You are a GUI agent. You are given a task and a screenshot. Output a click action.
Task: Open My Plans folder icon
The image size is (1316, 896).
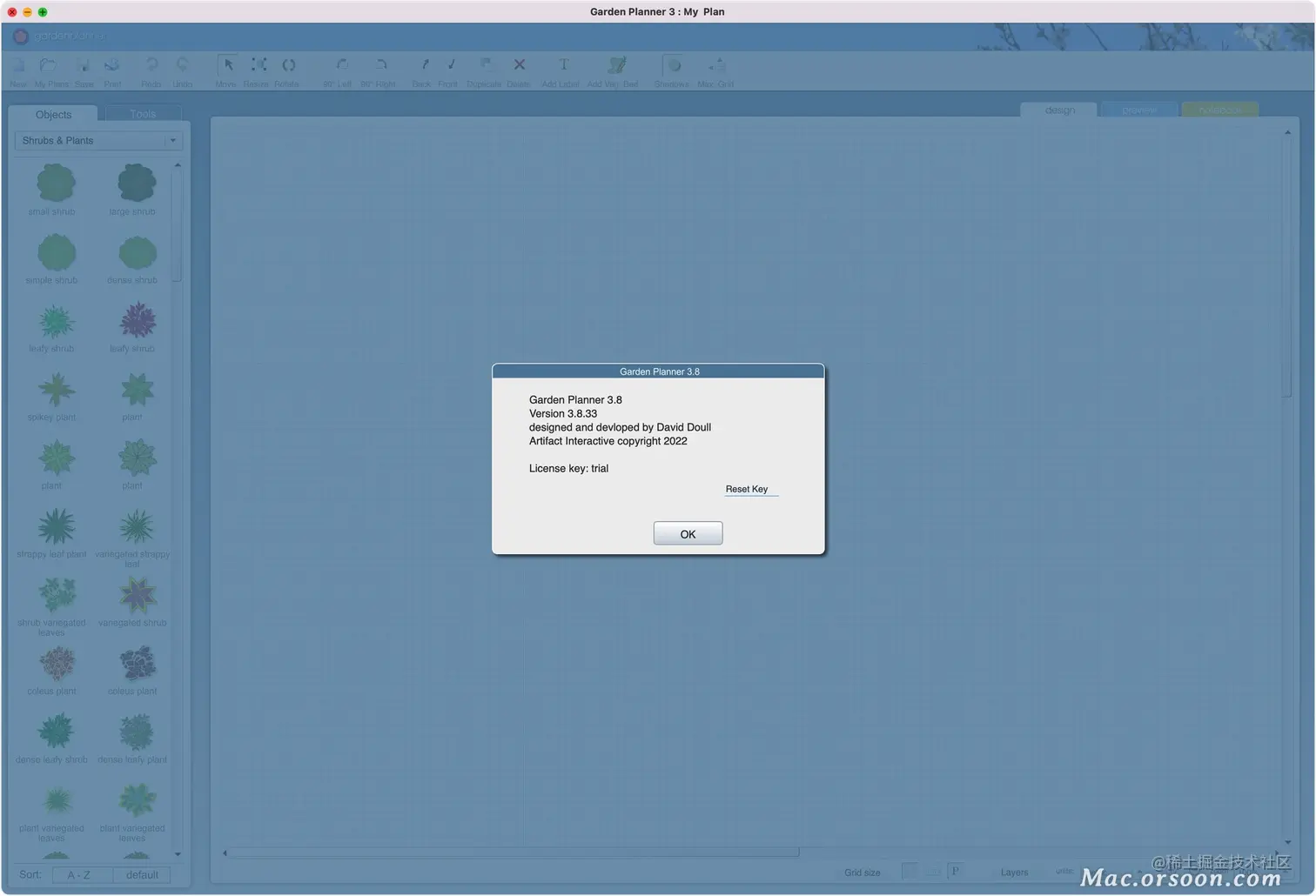coord(49,65)
